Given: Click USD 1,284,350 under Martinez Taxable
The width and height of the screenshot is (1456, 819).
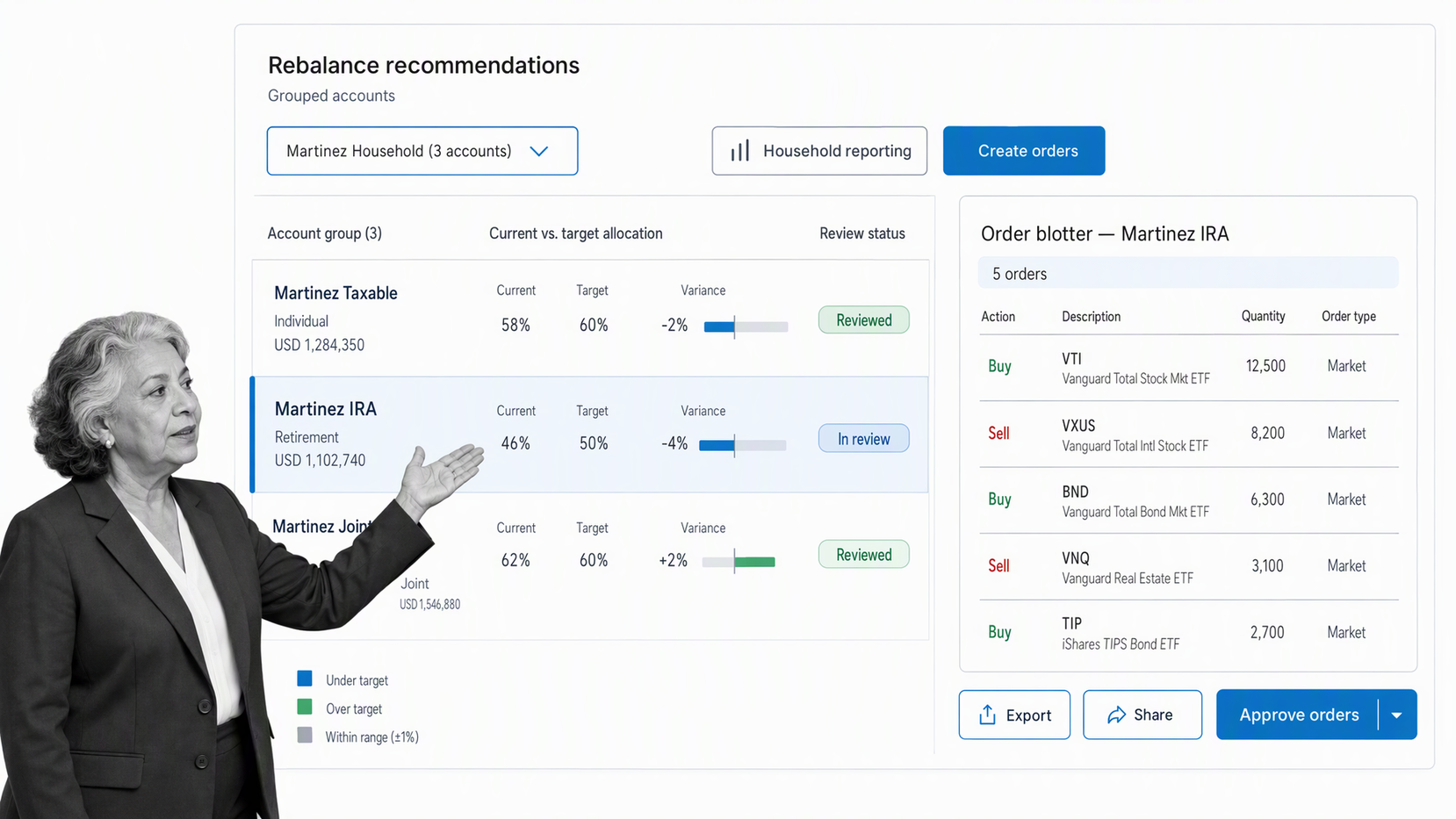Looking at the screenshot, I should [319, 345].
